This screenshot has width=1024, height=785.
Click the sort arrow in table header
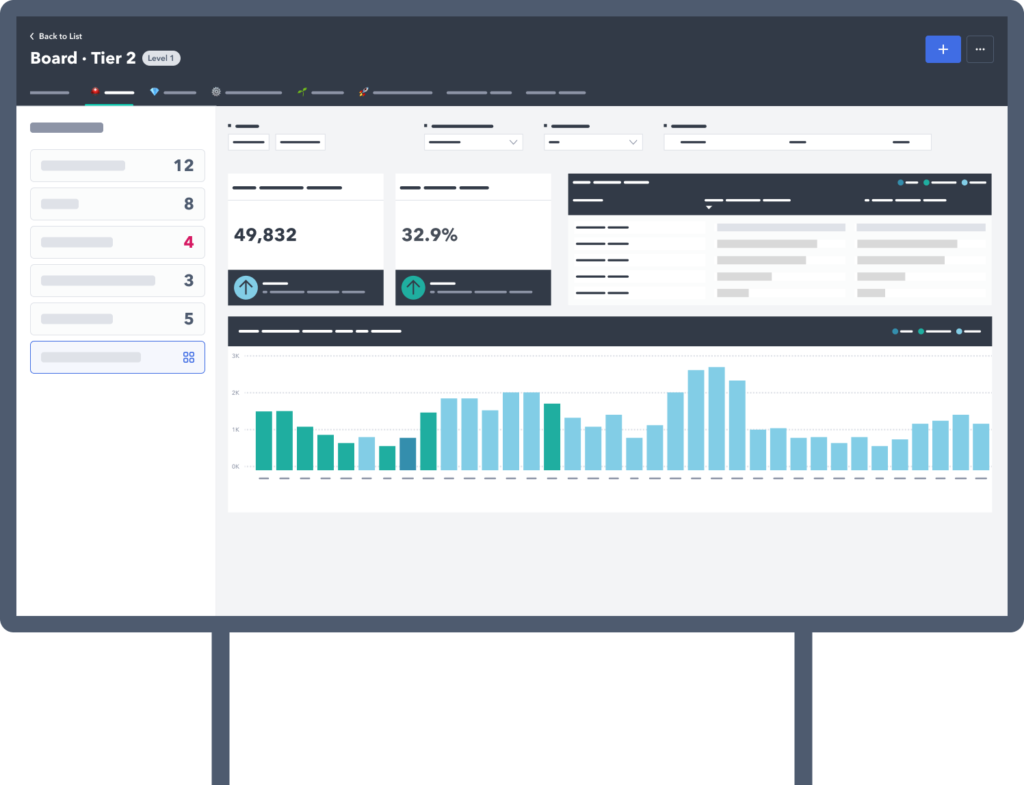[x=709, y=208]
